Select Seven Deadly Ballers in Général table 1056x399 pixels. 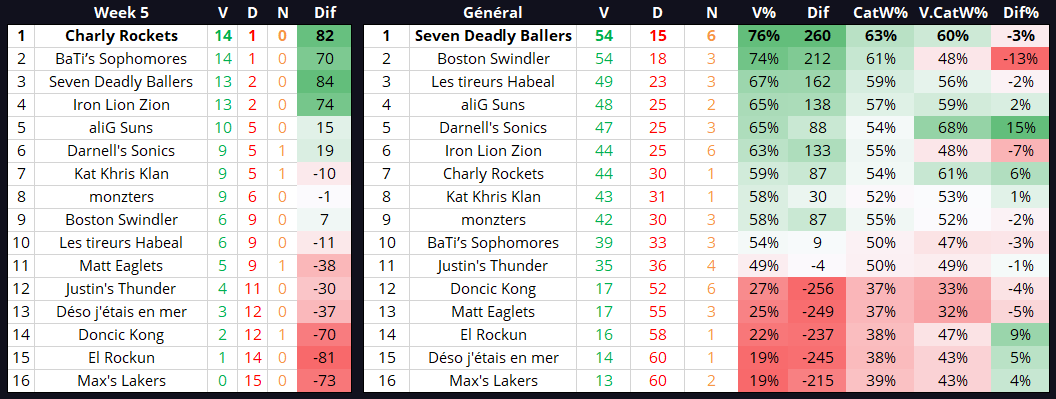pos(493,36)
